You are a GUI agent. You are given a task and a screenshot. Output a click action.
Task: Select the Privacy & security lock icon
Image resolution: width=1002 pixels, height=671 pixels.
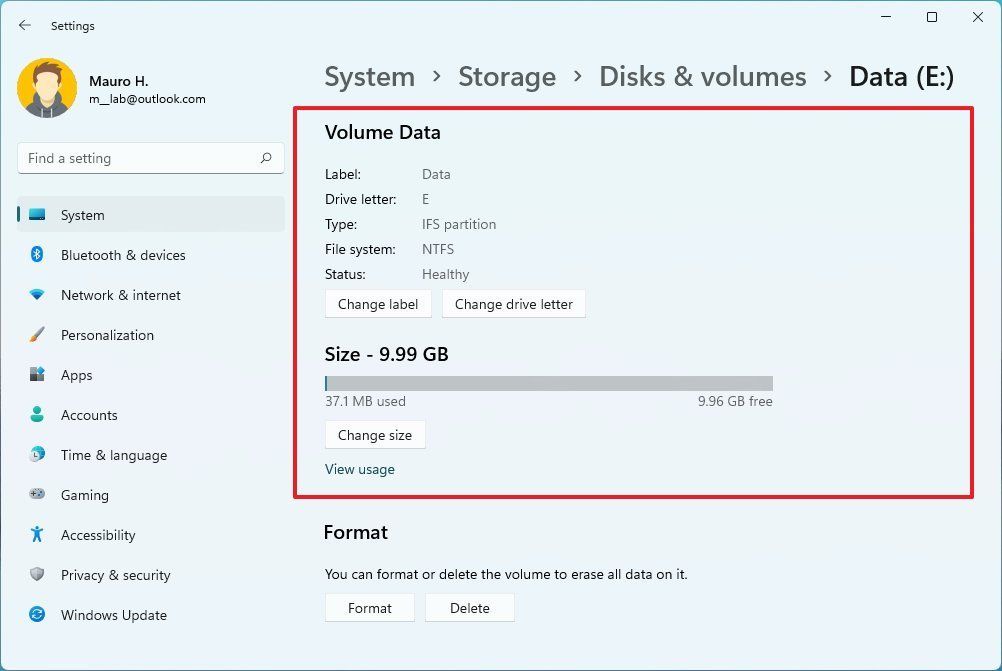tap(37, 575)
